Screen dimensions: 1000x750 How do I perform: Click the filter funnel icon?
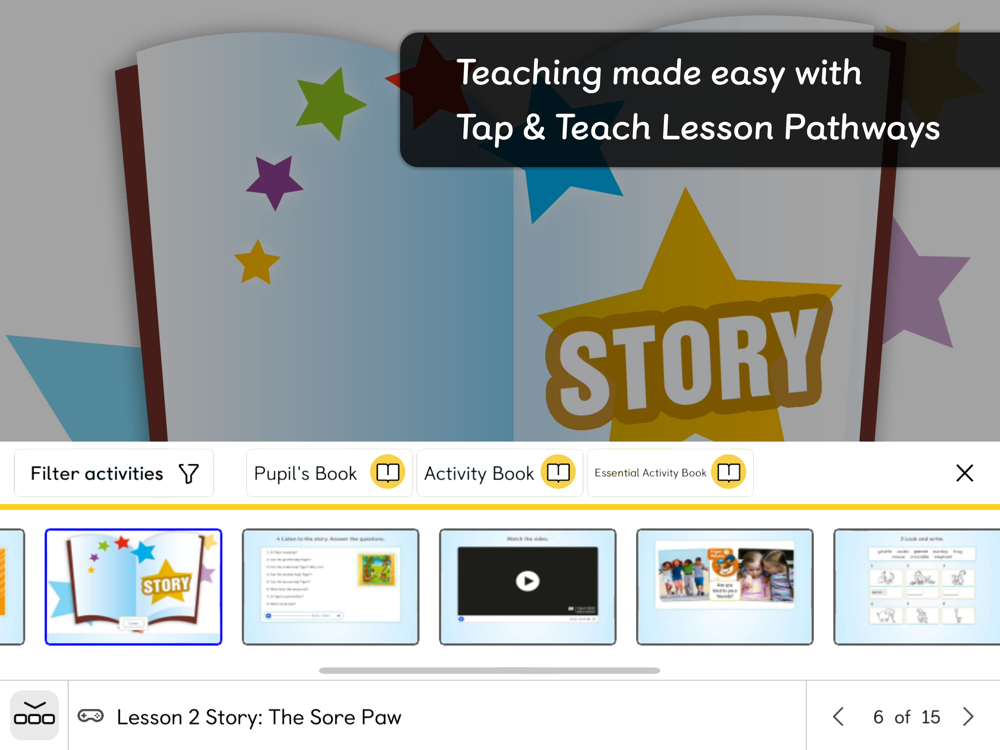click(189, 473)
